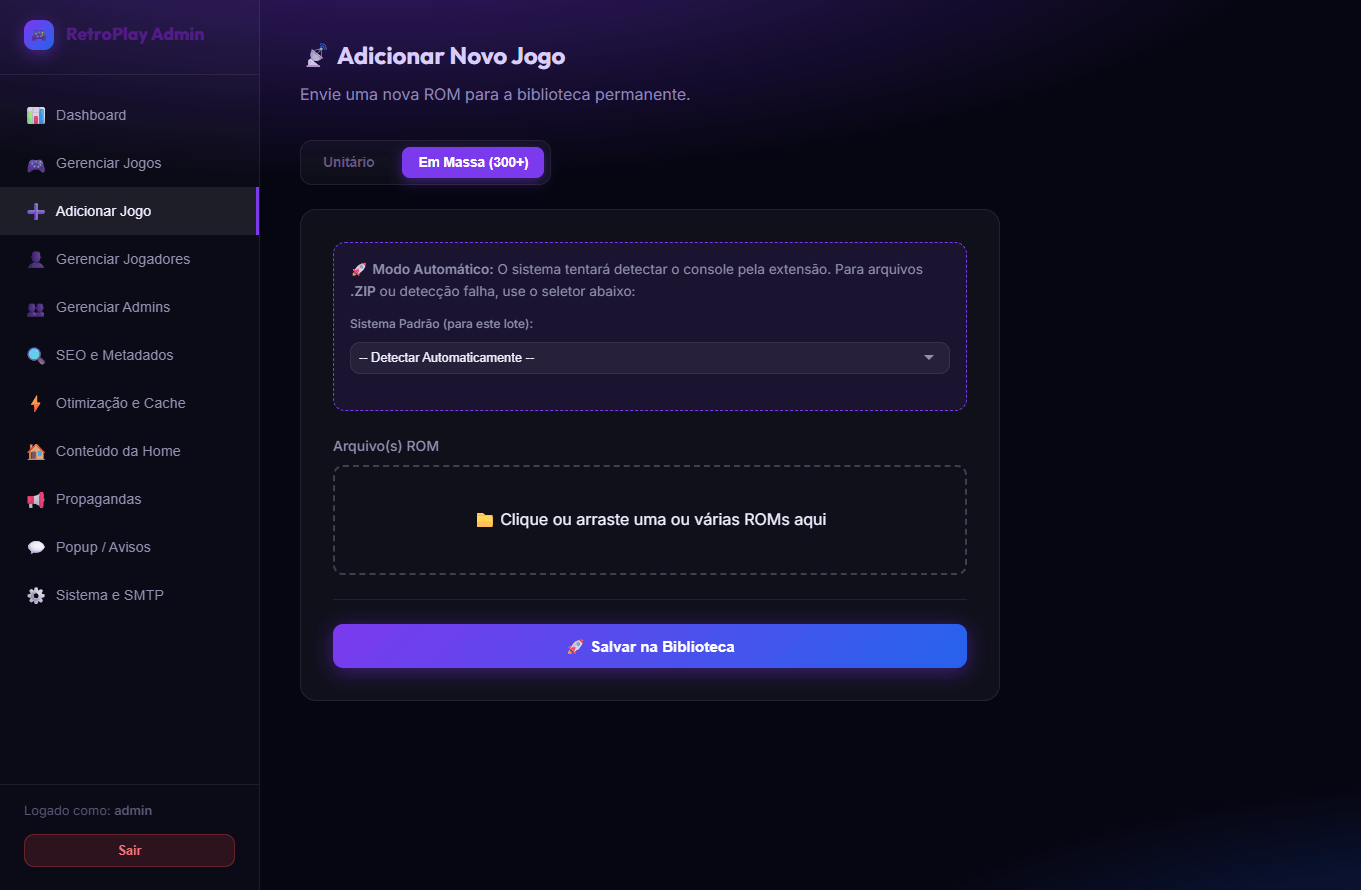Click the Propagandas megaphone icon
The width and height of the screenshot is (1361, 890).
point(36,500)
